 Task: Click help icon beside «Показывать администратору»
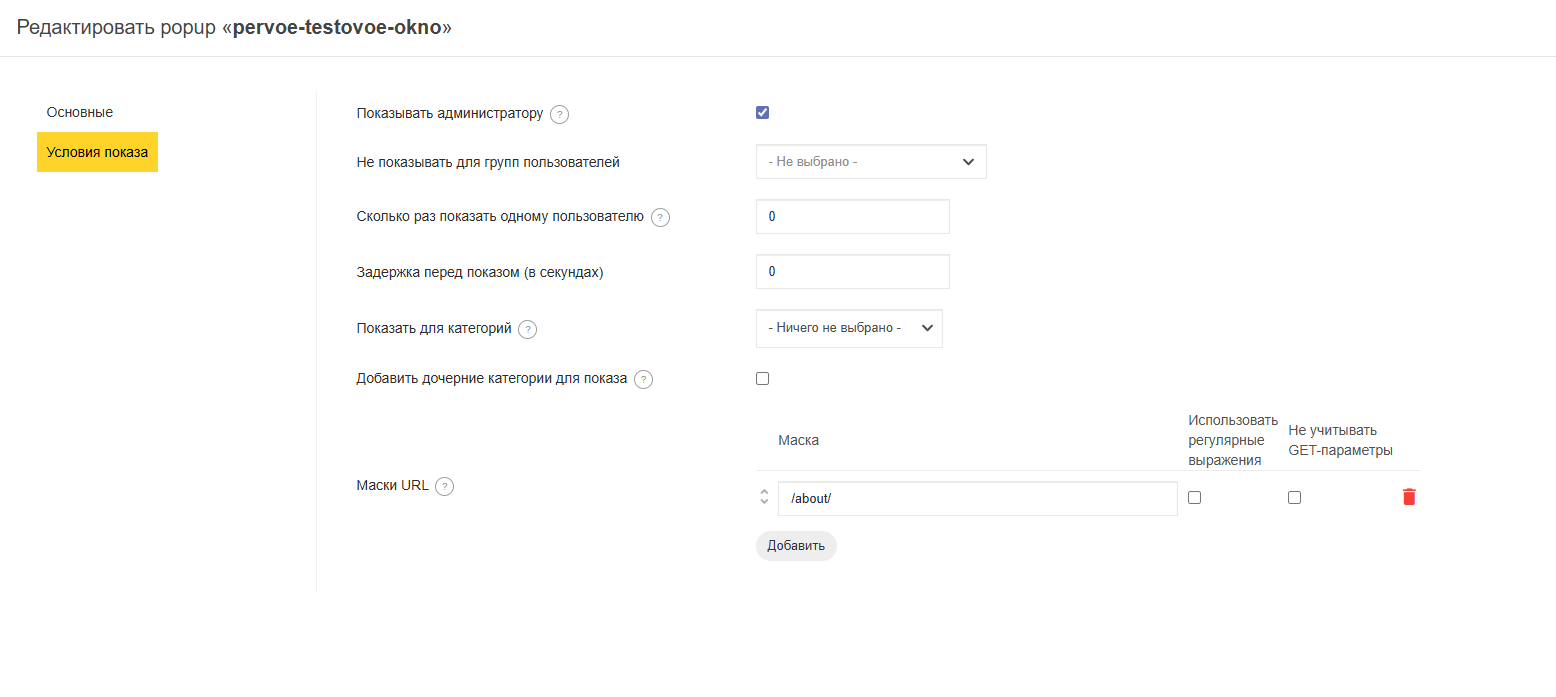(x=560, y=114)
